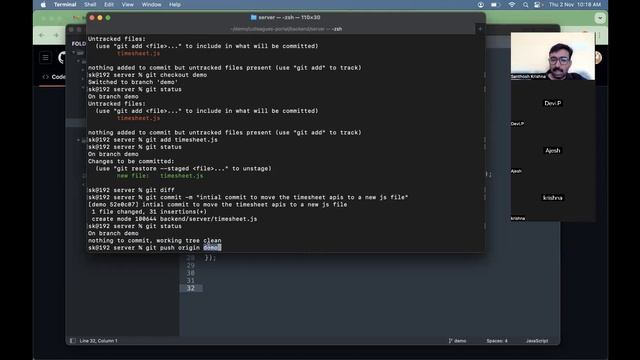
Task: Open Spotlight search magnifier icon
Action: pyautogui.click(x=526, y=4)
